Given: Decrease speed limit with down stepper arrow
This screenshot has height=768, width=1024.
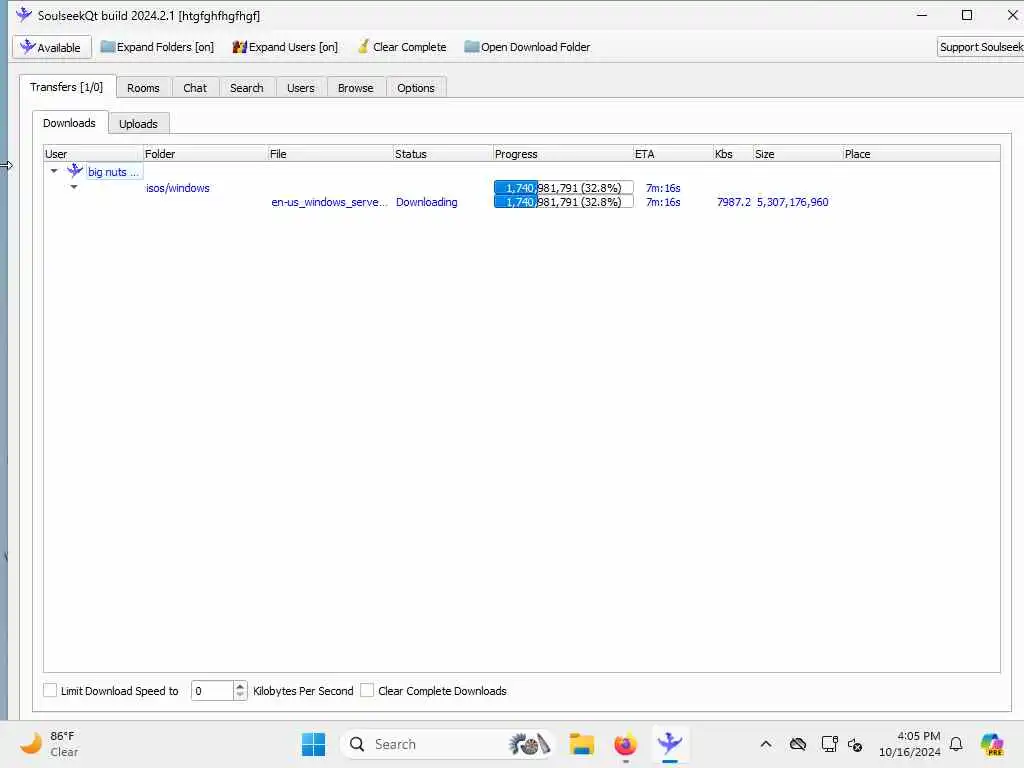Looking at the screenshot, I should 240,696.
